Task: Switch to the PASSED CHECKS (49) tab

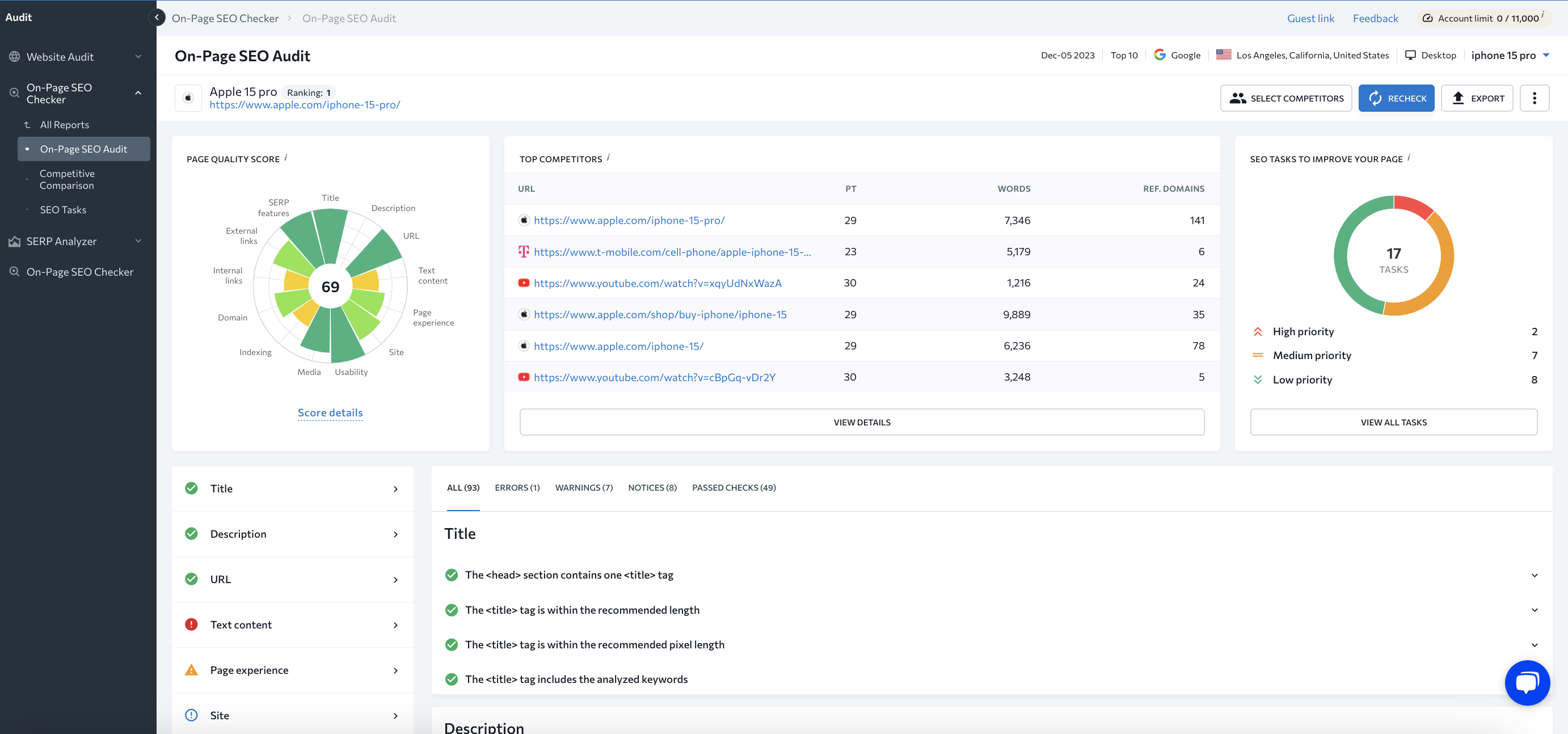Action: 734,487
